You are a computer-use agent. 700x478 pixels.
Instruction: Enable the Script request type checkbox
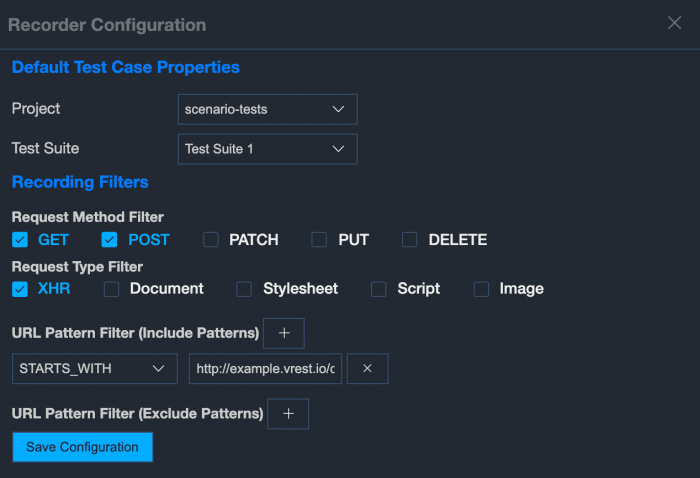[x=379, y=289]
